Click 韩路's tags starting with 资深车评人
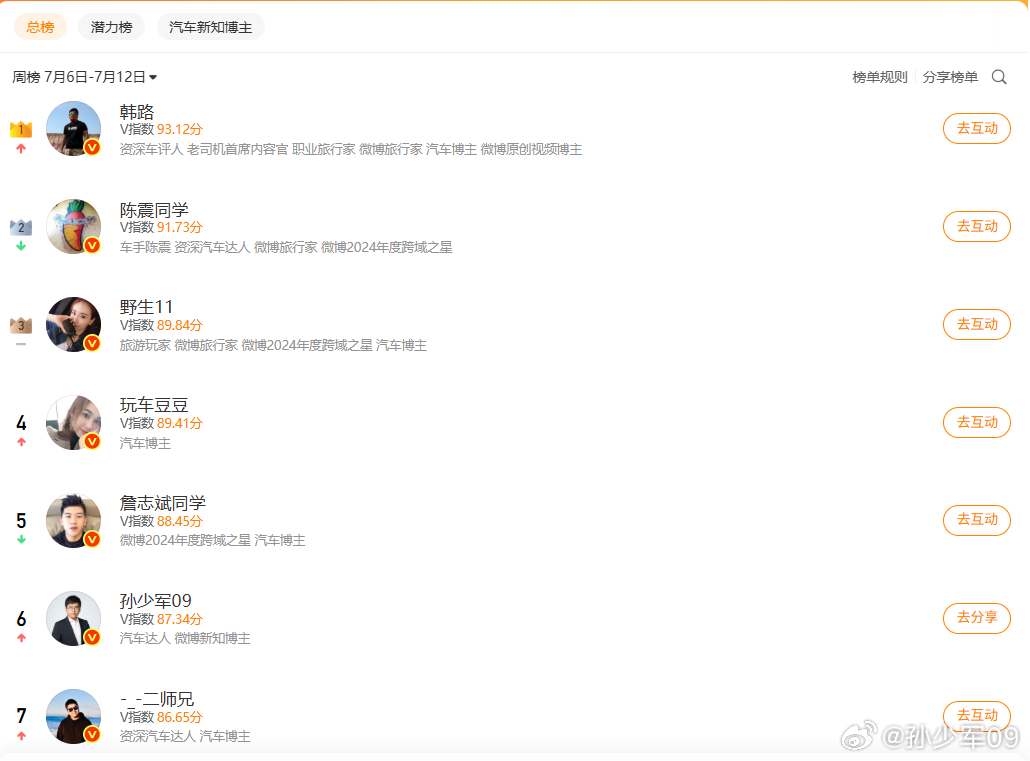 point(351,150)
